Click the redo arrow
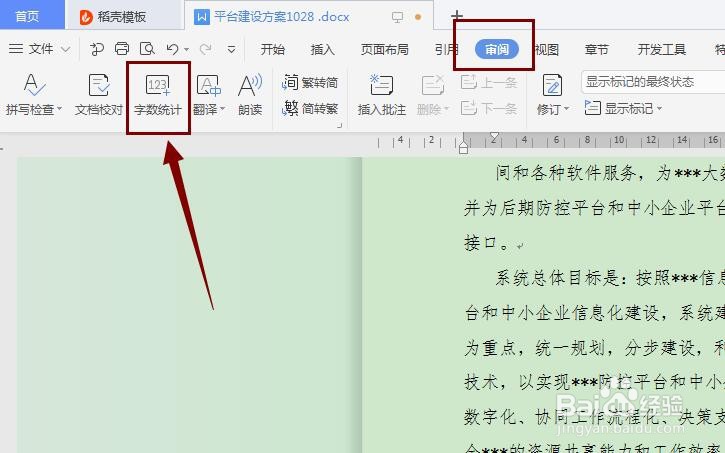The height and width of the screenshot is (453, 725). coord(205,49)
